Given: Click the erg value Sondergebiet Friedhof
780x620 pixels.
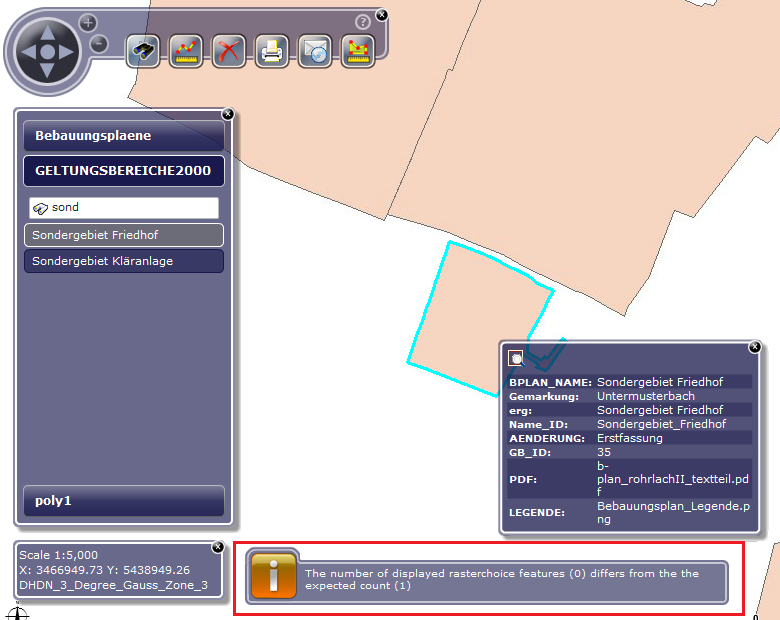Looking at the screenshot, I should tap(660, 410).
